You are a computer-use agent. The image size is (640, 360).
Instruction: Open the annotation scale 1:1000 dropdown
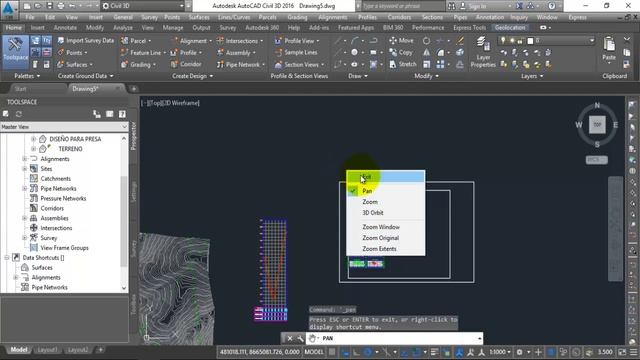(x=499, y=352)
